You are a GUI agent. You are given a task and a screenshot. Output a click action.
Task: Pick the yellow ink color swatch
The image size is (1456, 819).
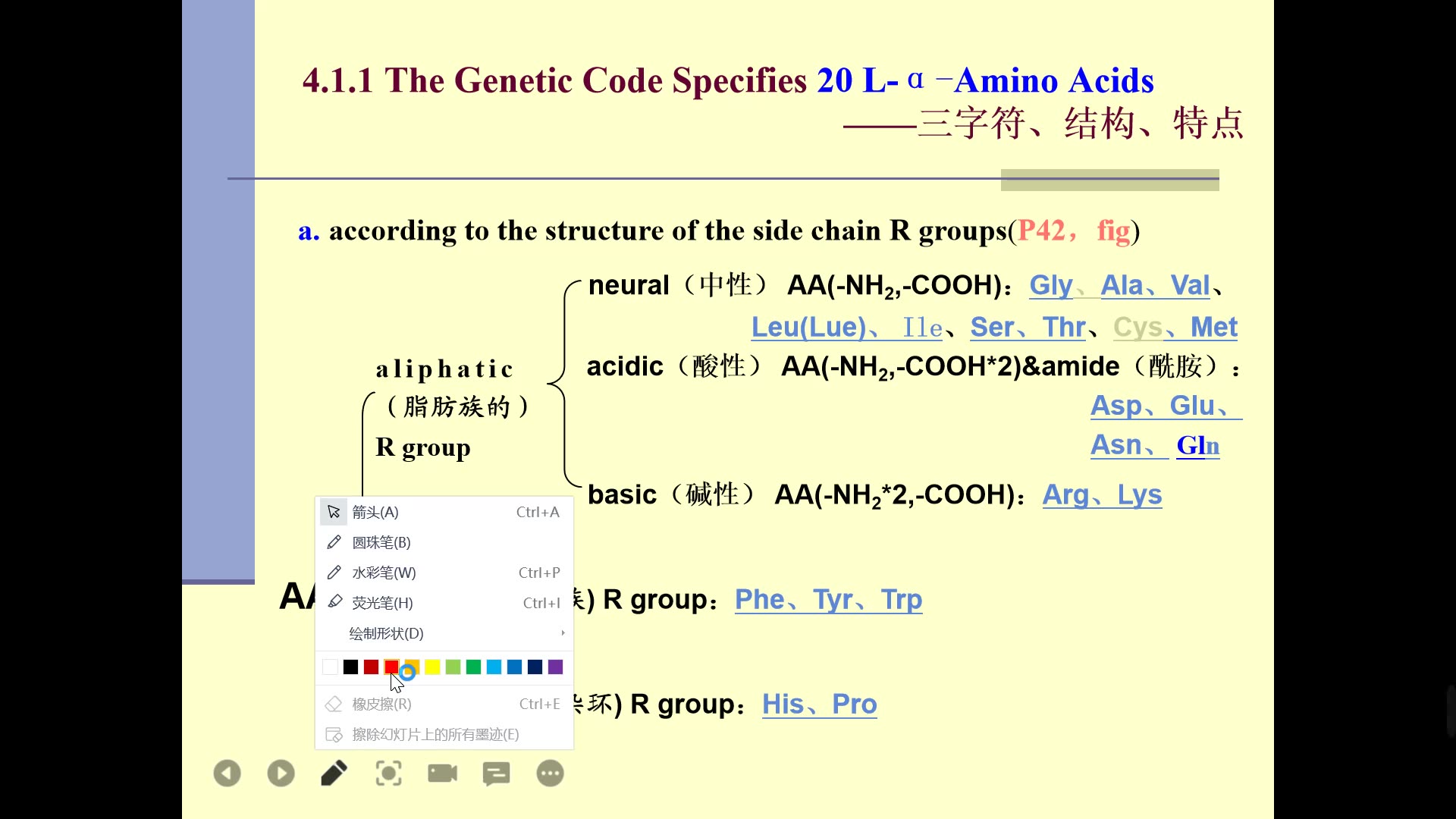tap(432, 667)
